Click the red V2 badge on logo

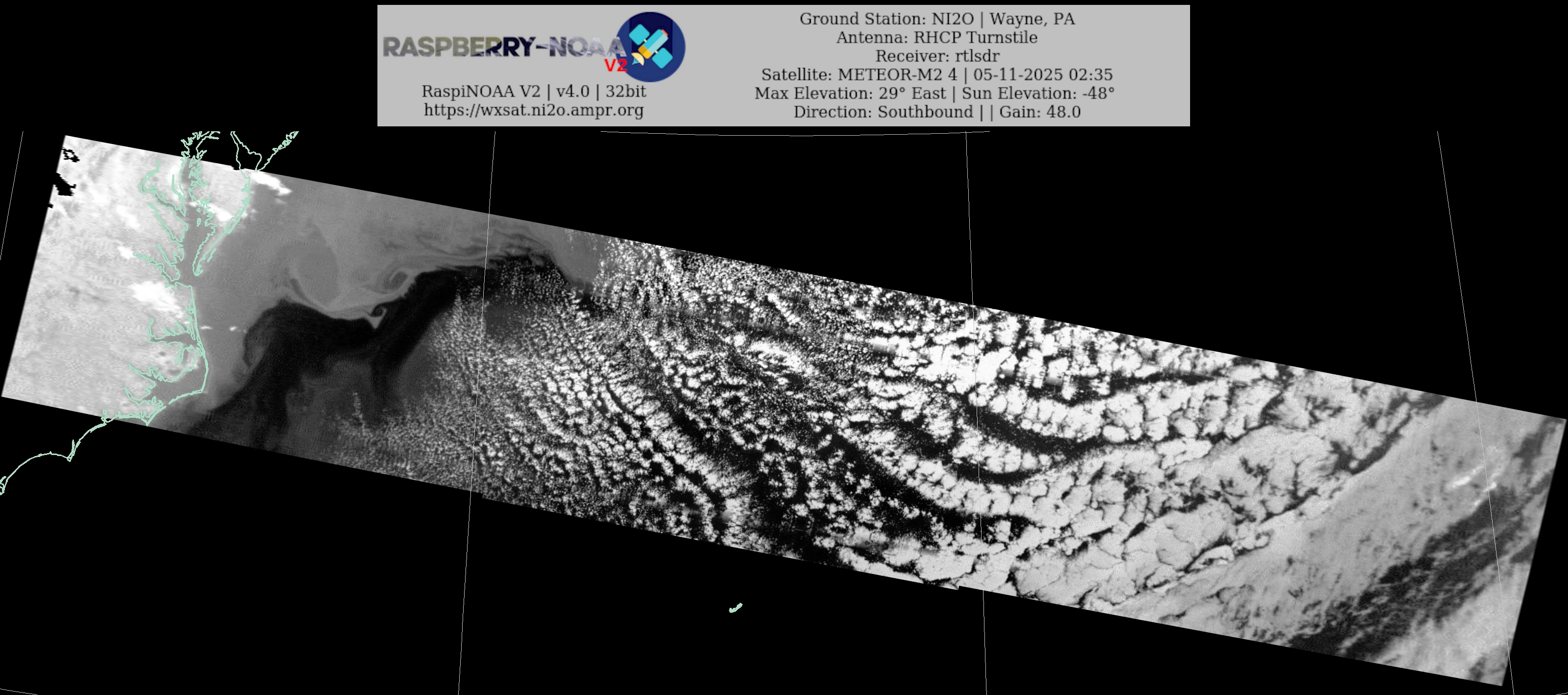click(615, 66)
